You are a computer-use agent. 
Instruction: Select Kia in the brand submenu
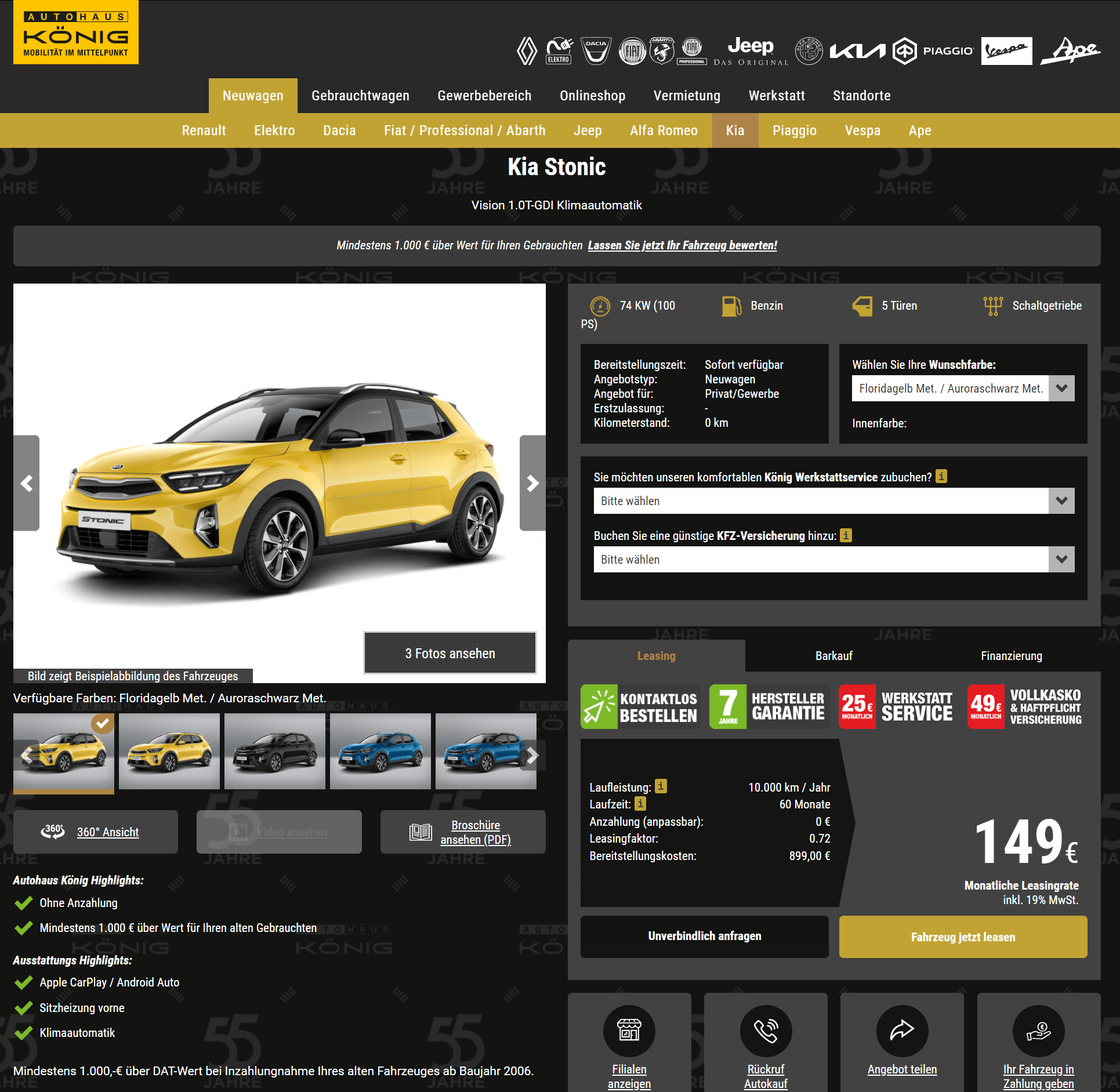735,130
